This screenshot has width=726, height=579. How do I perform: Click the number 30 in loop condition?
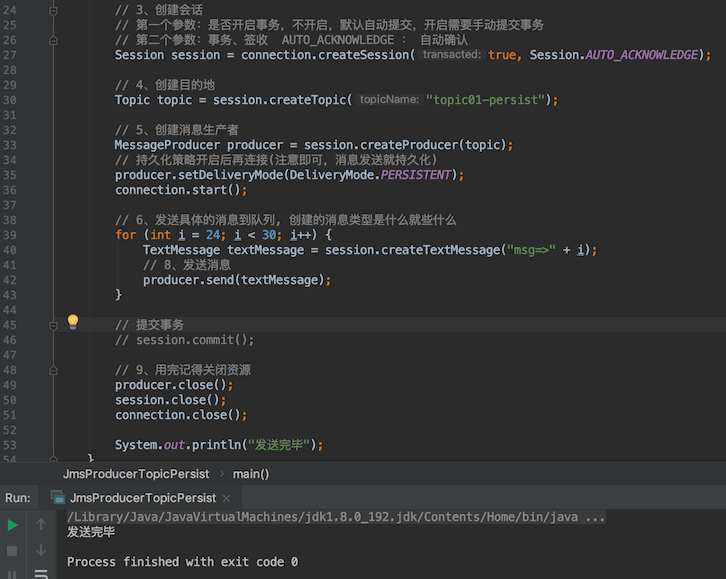[269, 235]
